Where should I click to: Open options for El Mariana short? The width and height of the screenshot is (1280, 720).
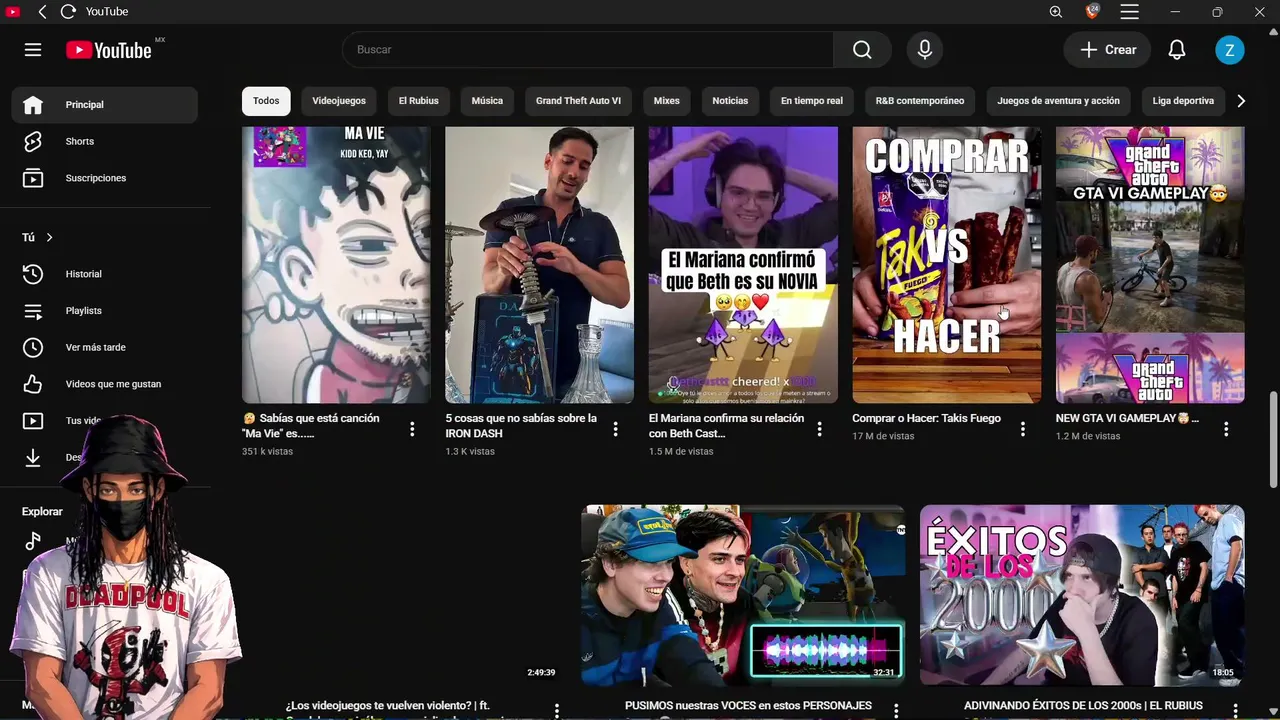tap(819, 429)
